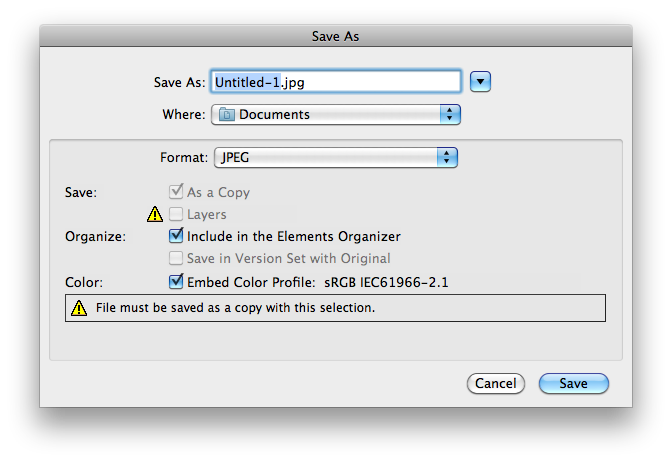
Task: Open the Format JPEG dropdown
Action: [335, 157]
